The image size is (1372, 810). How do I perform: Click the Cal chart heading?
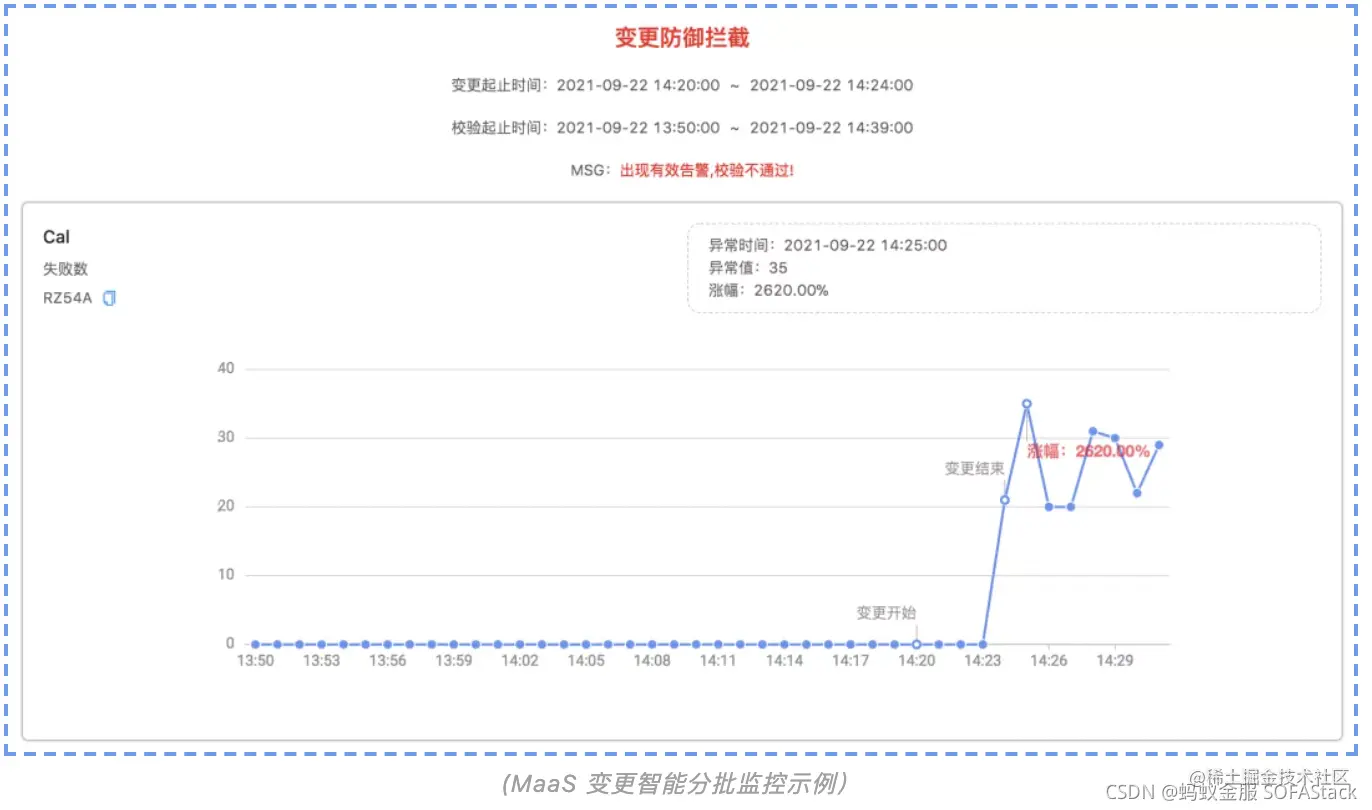pos(56,237)
